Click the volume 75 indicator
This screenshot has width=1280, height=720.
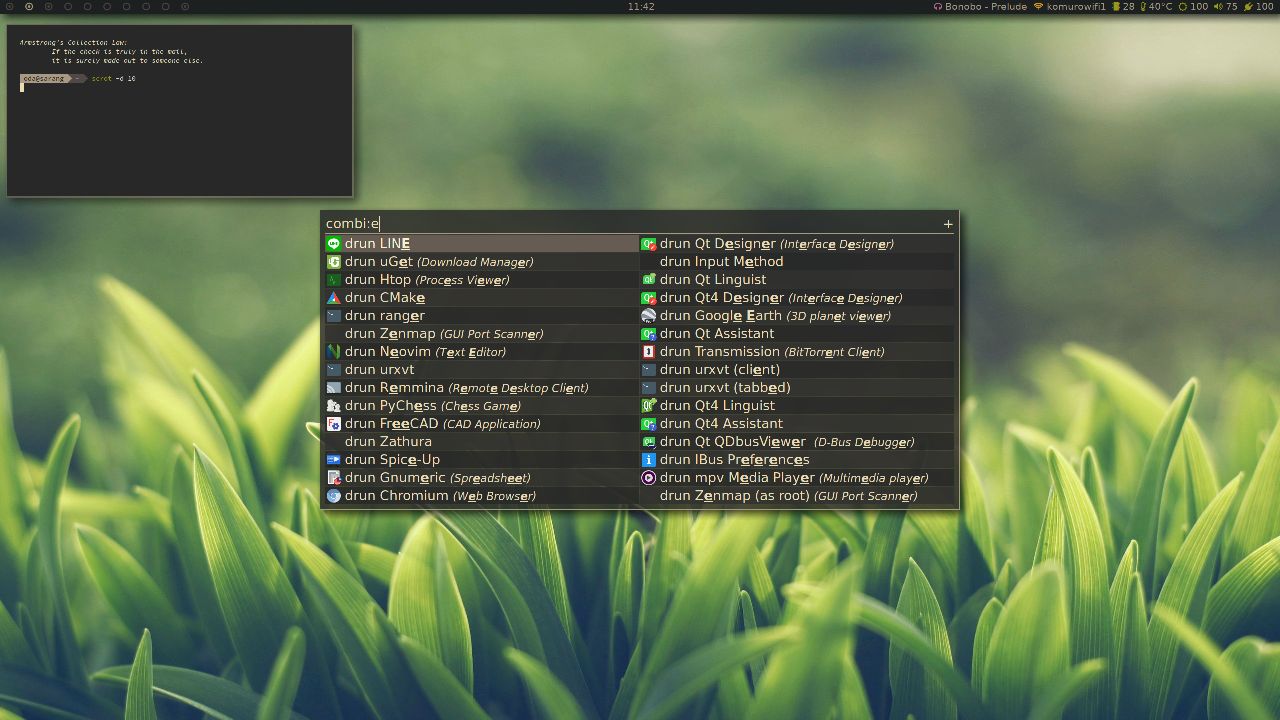click(1225, 6)
